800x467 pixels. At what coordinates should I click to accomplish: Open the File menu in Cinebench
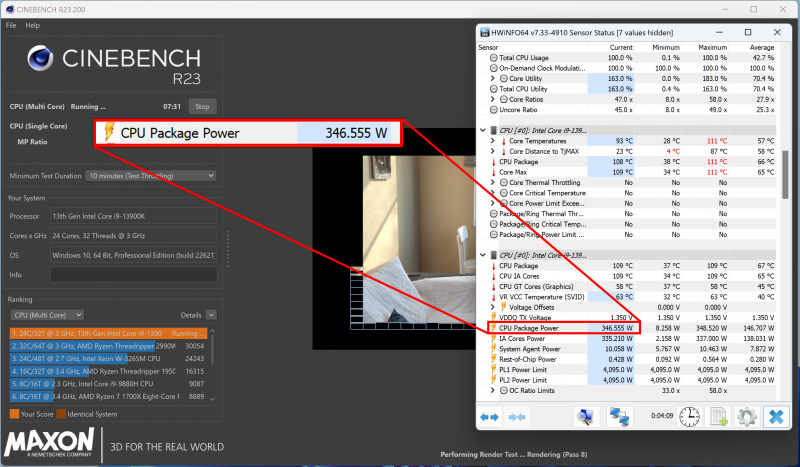(11, 25)
